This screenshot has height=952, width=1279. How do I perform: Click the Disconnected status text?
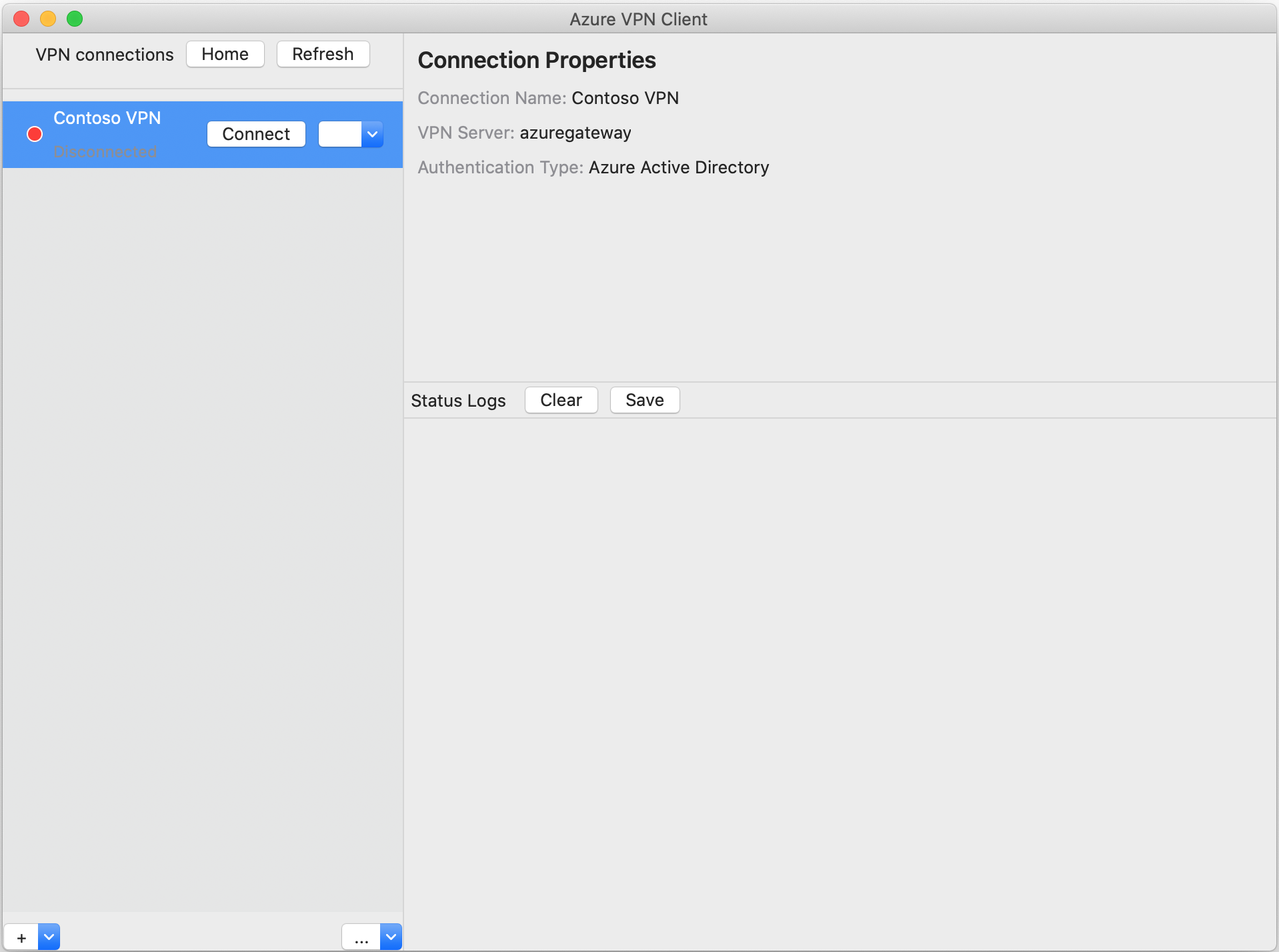point(105,151)
